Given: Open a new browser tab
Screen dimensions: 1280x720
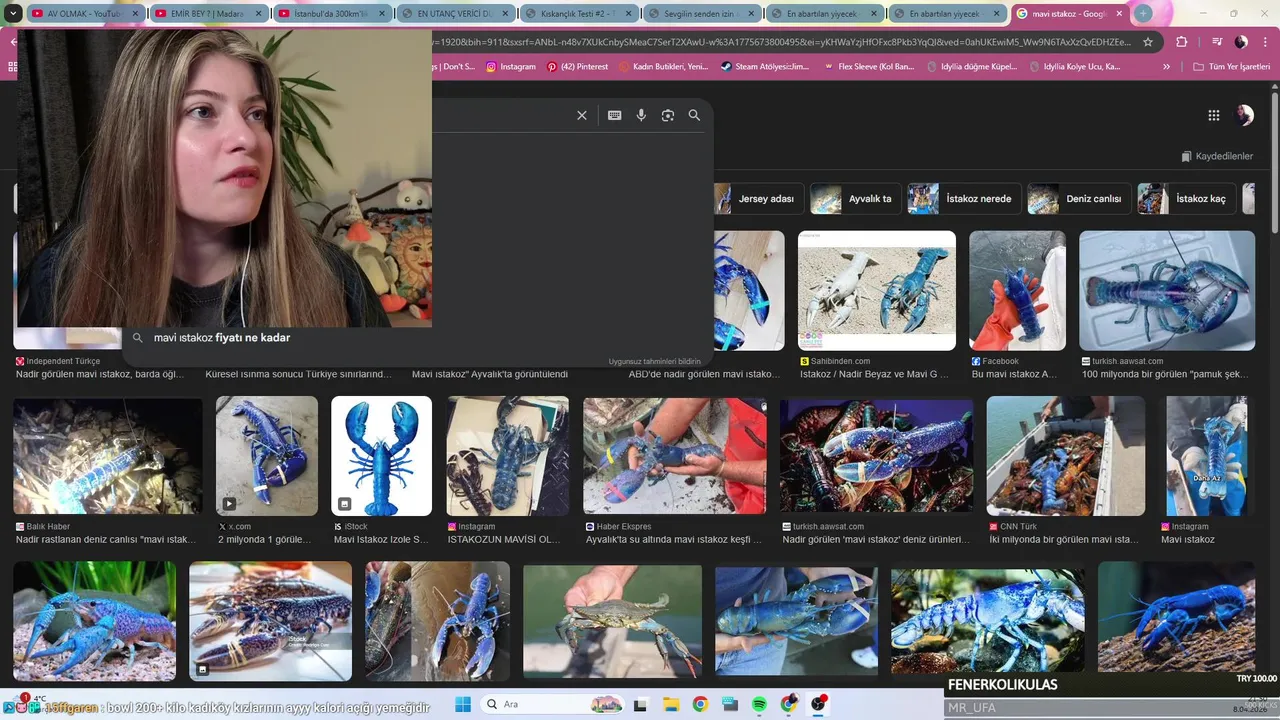Looking at the screenshot, I should pos(1143,13).
